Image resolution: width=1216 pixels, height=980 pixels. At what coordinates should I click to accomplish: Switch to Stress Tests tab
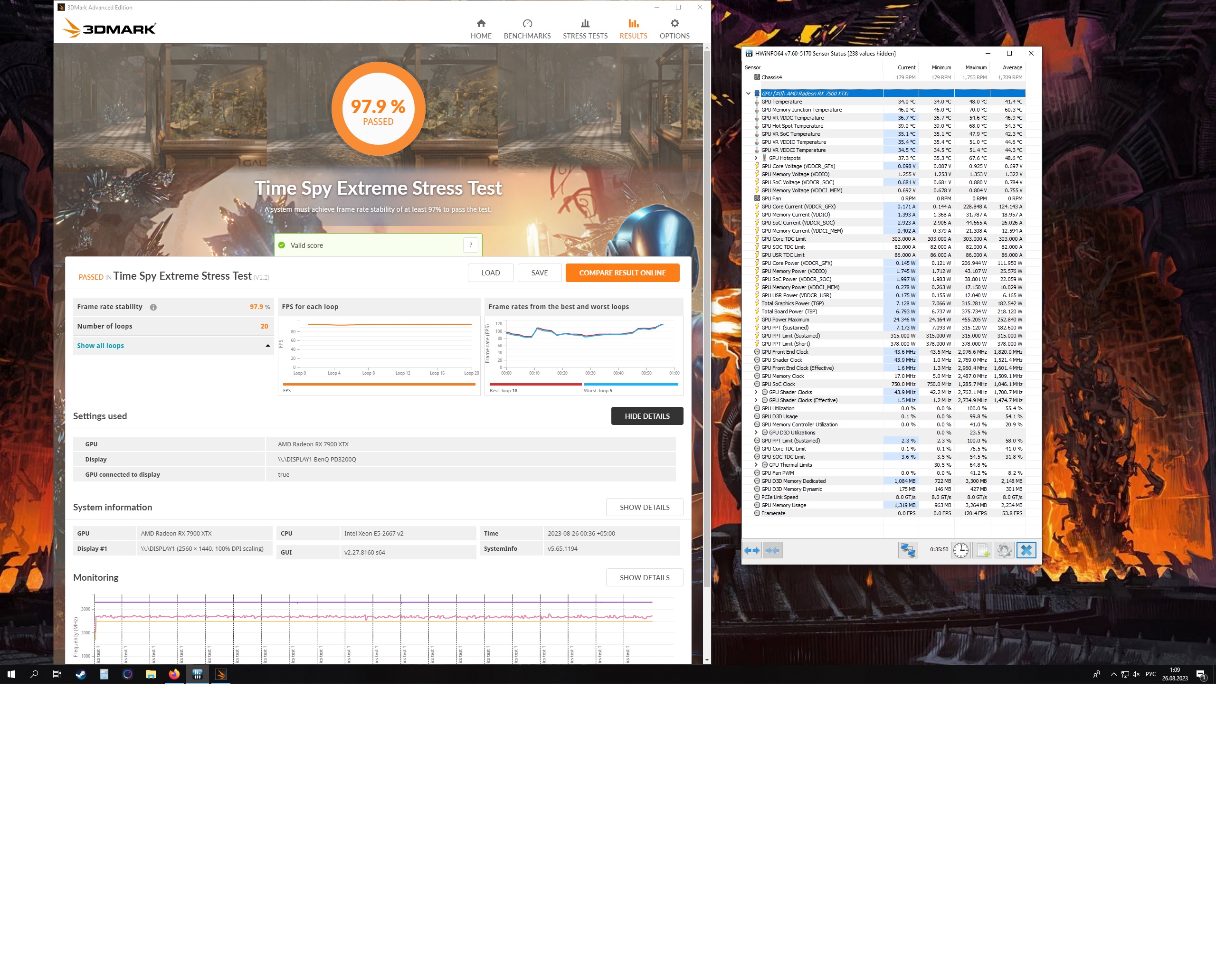point(585,29)
